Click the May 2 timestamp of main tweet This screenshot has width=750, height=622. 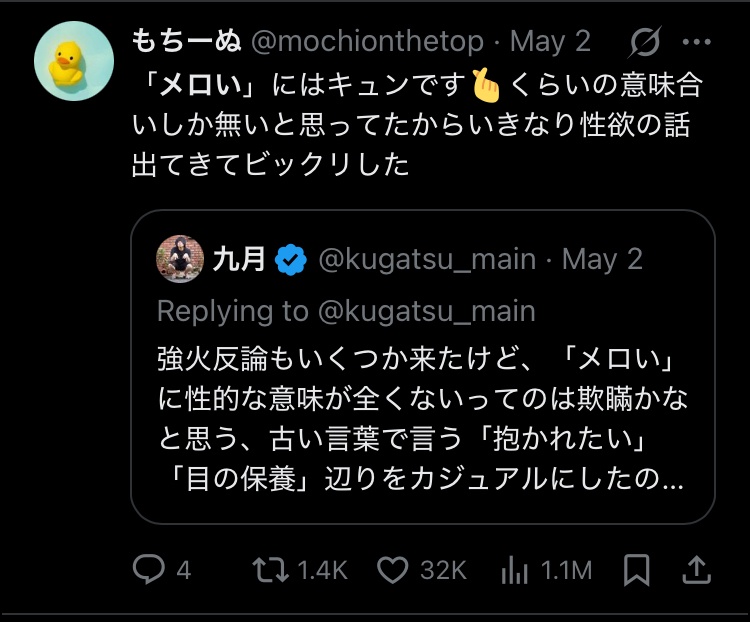(x=550, y=42)
